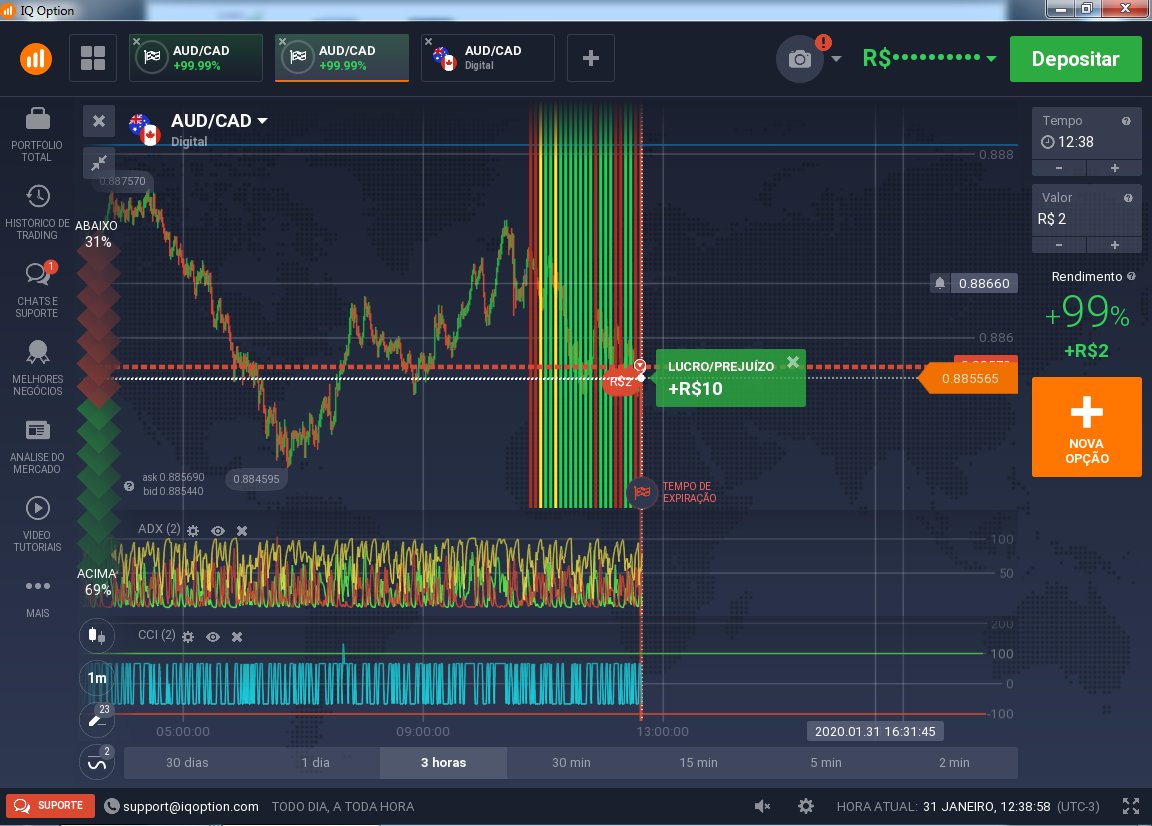1152x826 pixels.
Task: Increase Valor with plus button
Action: tap(1115, 245)
